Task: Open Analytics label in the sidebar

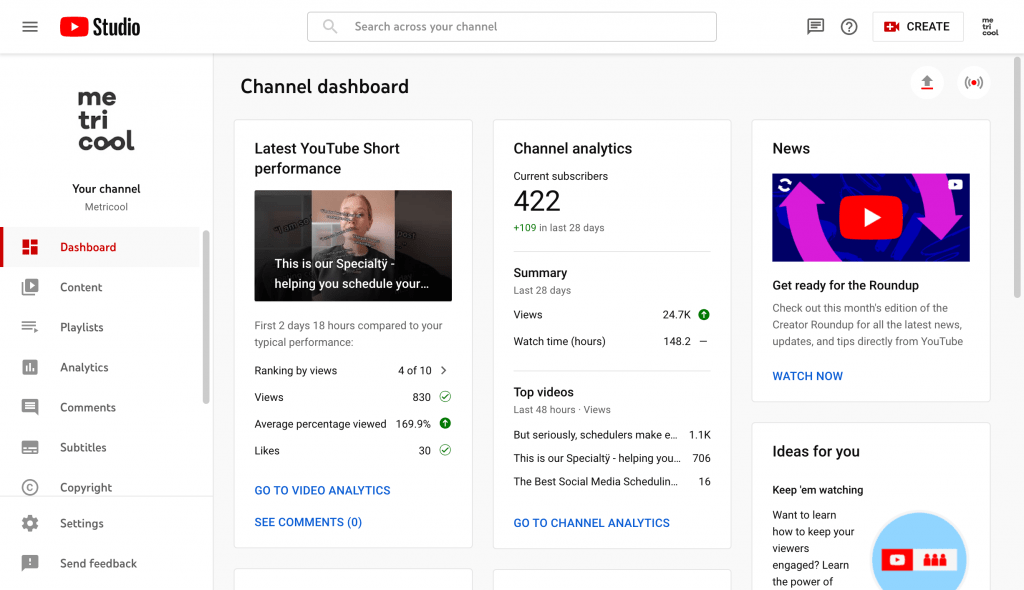Action: pos(84,367)
